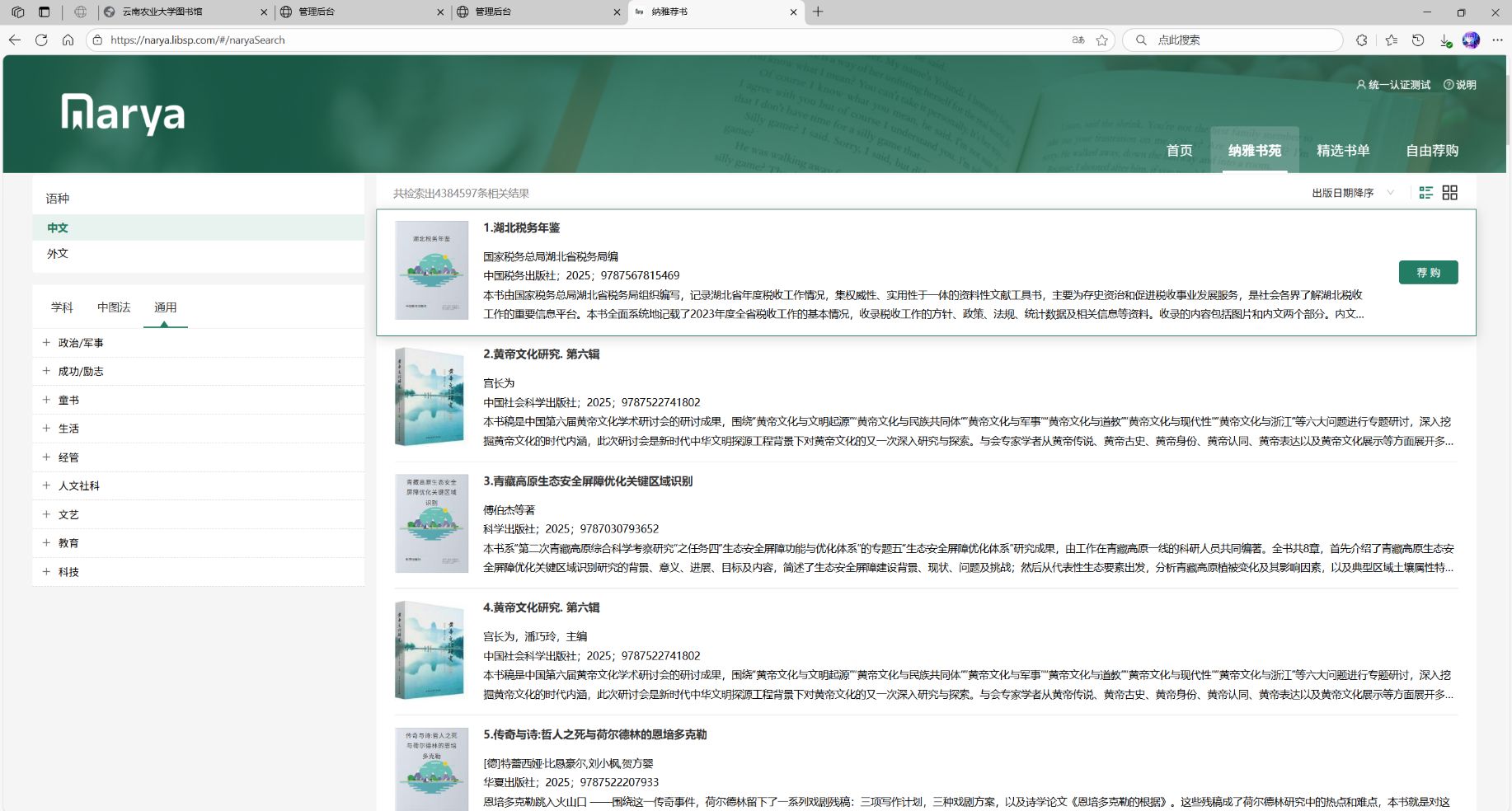Screen dimensions: 1512x811
Task: Open the 精选书单 navigation tab
Action: (x=1342, y=150)
